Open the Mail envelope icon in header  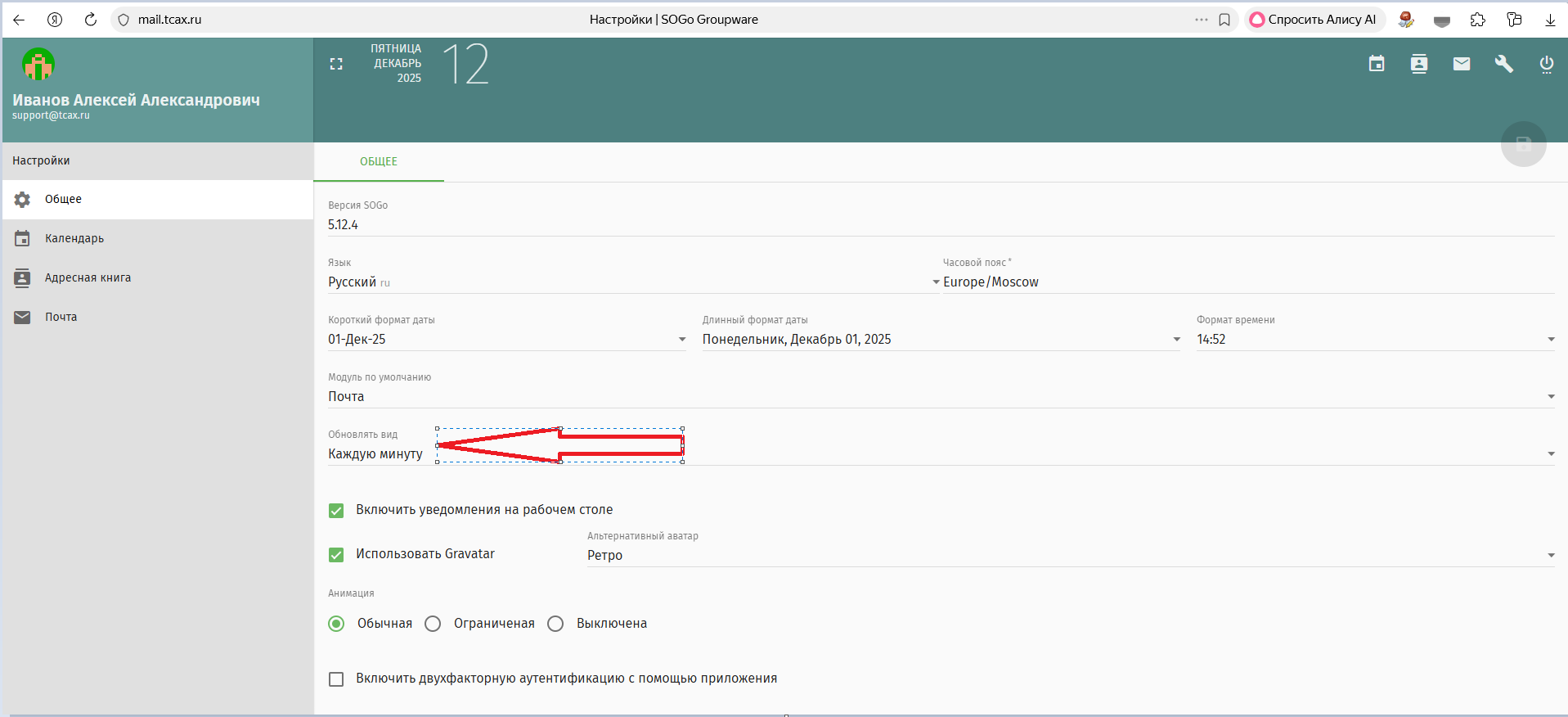pos(1462,64)
